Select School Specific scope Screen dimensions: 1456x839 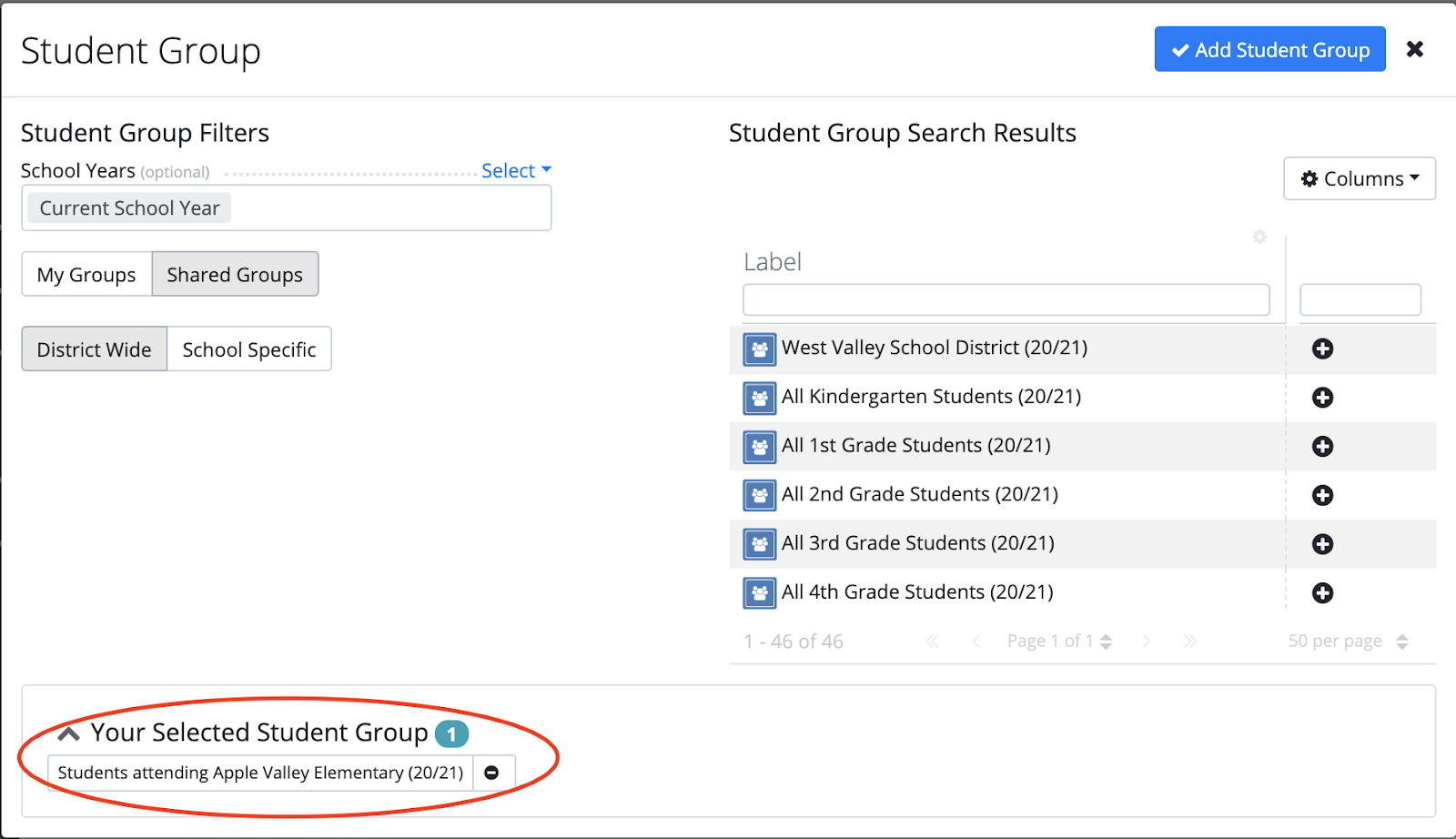pyautogui.click(x=248, y=349)
